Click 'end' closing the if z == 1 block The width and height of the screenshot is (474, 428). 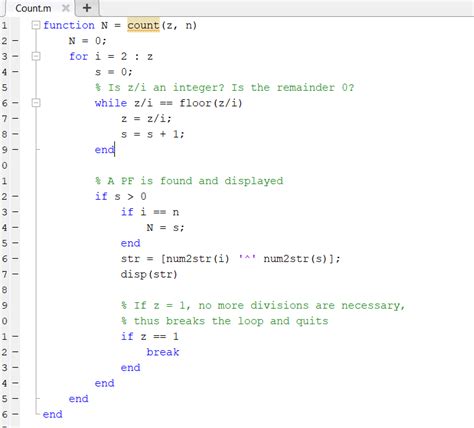click(130, 368)
